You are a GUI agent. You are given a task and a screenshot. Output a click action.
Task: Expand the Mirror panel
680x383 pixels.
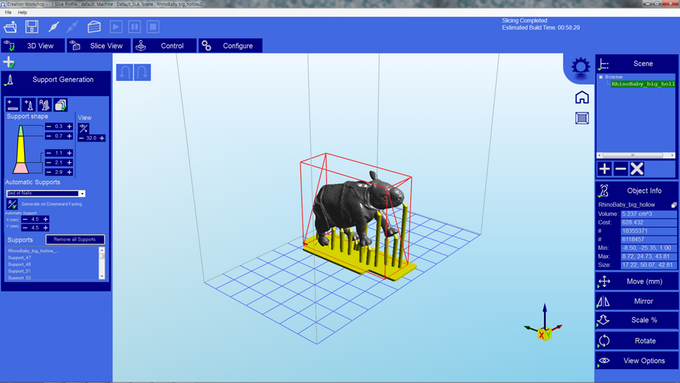click(x=636, y=301)
